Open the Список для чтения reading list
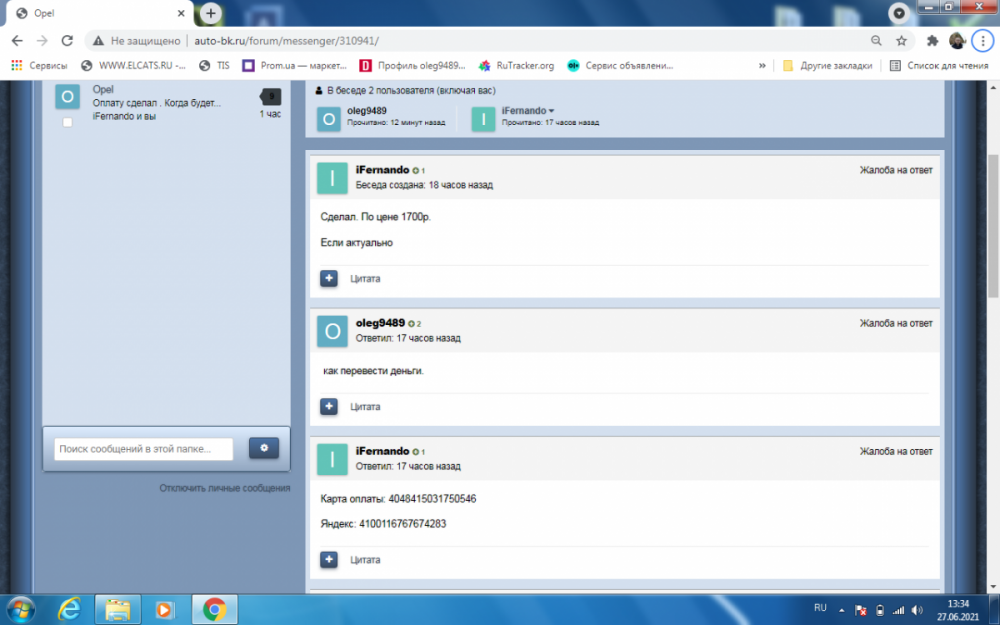 [939, 65]
